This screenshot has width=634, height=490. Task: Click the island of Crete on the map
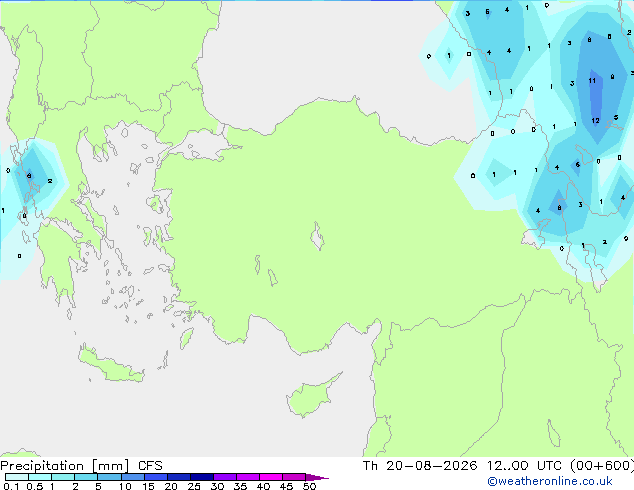[111, 365]
